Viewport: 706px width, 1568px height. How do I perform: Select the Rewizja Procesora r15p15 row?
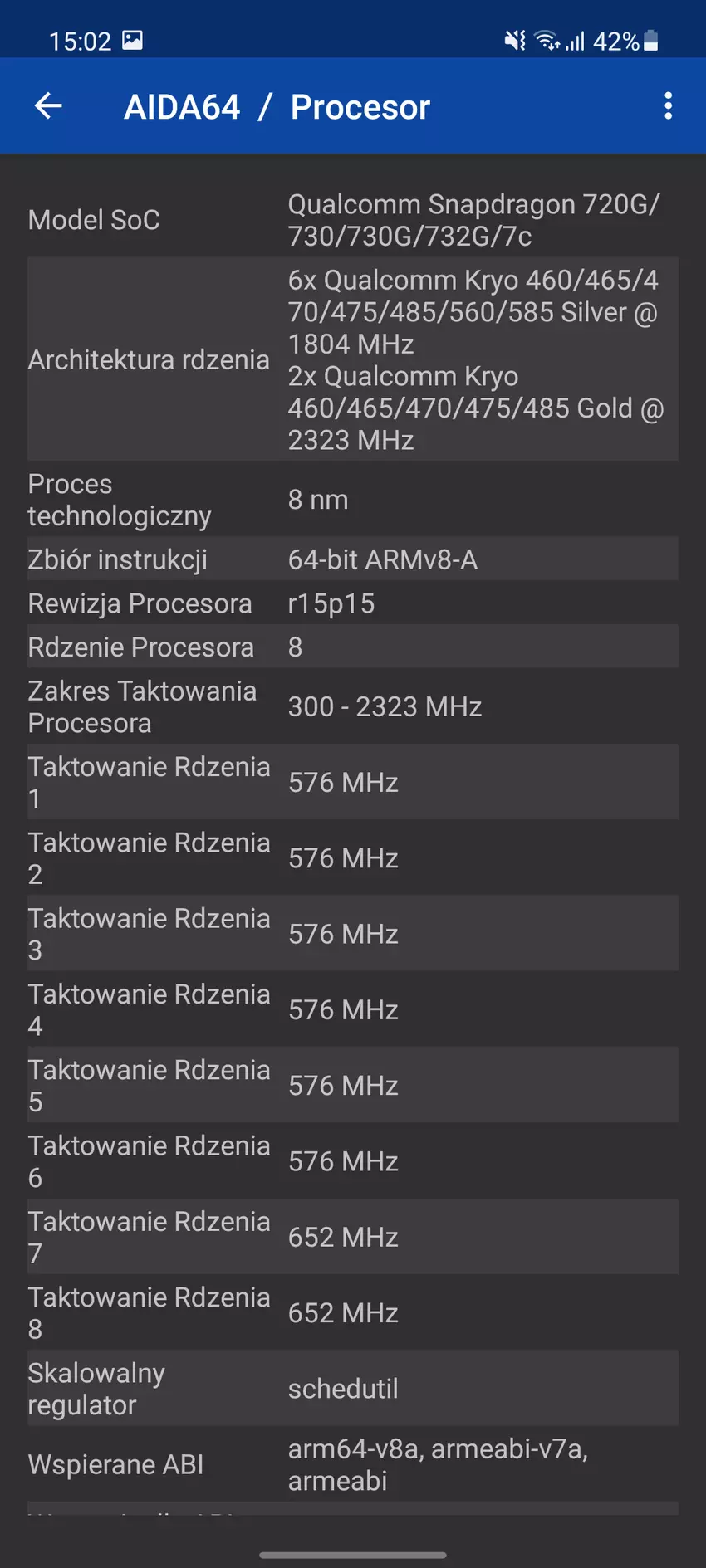point(353,603)
